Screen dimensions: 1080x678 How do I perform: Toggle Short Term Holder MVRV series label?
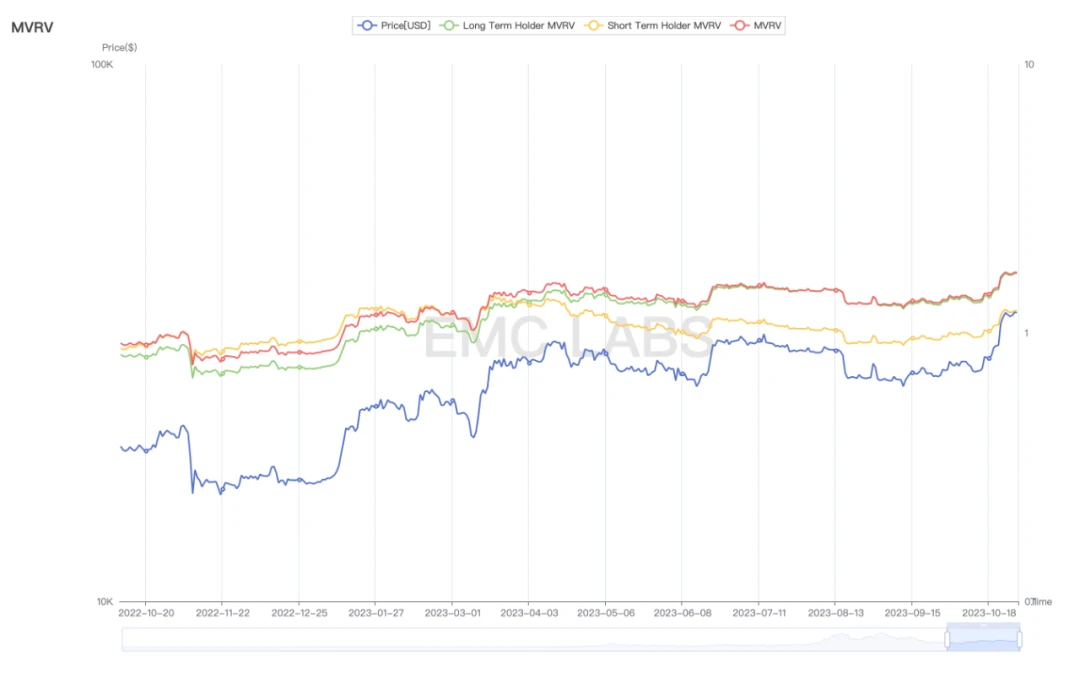pyautogui.click(x=664, y=26)
